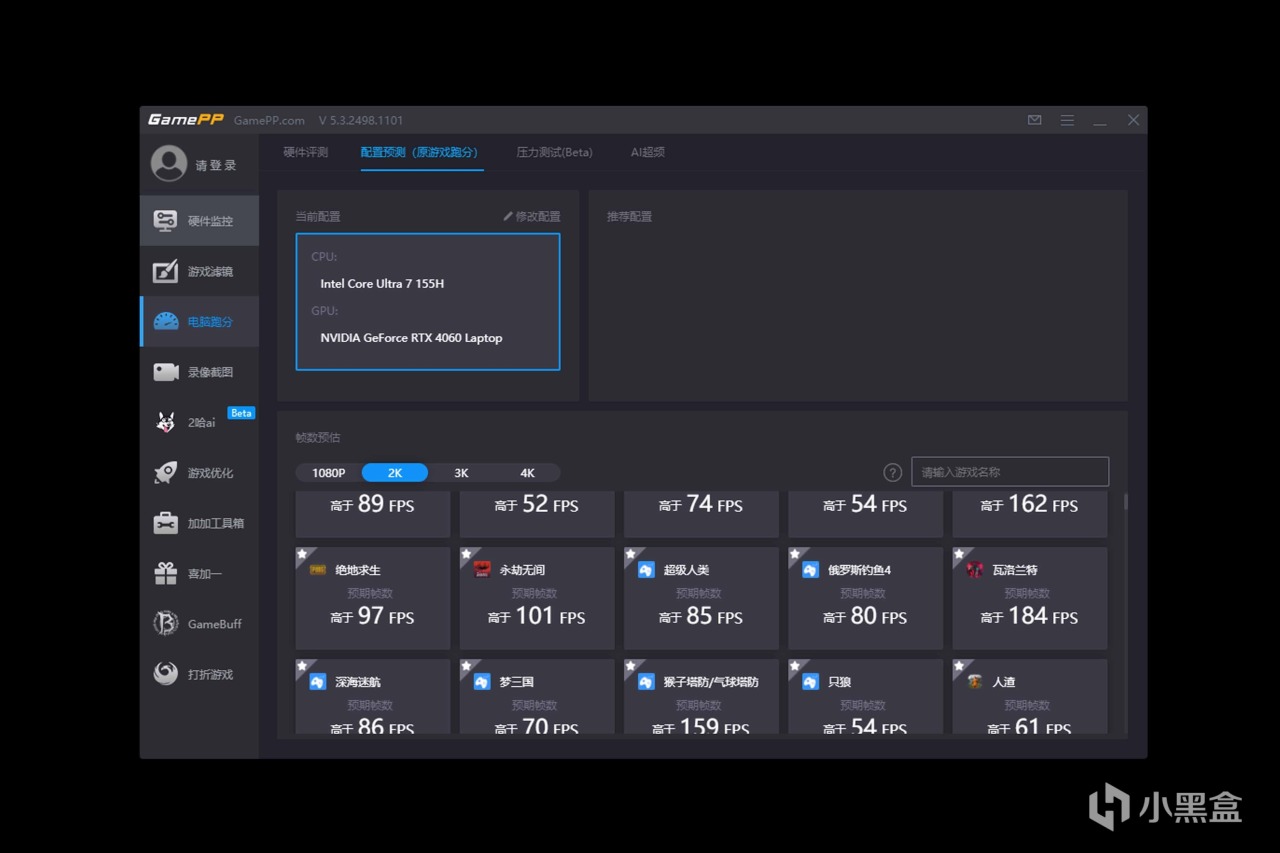Click the 游戏优化 rocket icon
The image size is (1280, 853).
pos(166,473)
